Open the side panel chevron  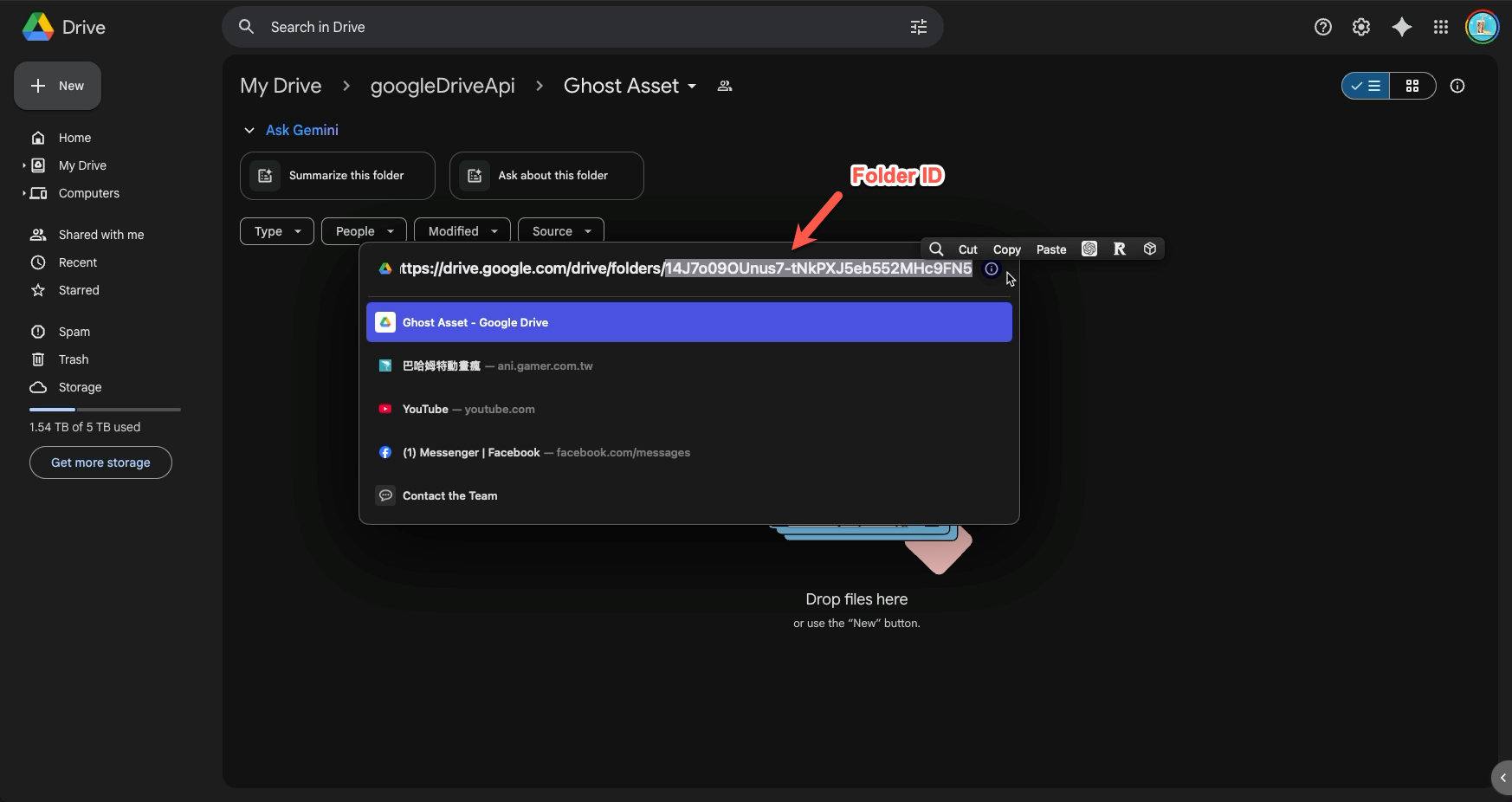[x=1502, y=778]
